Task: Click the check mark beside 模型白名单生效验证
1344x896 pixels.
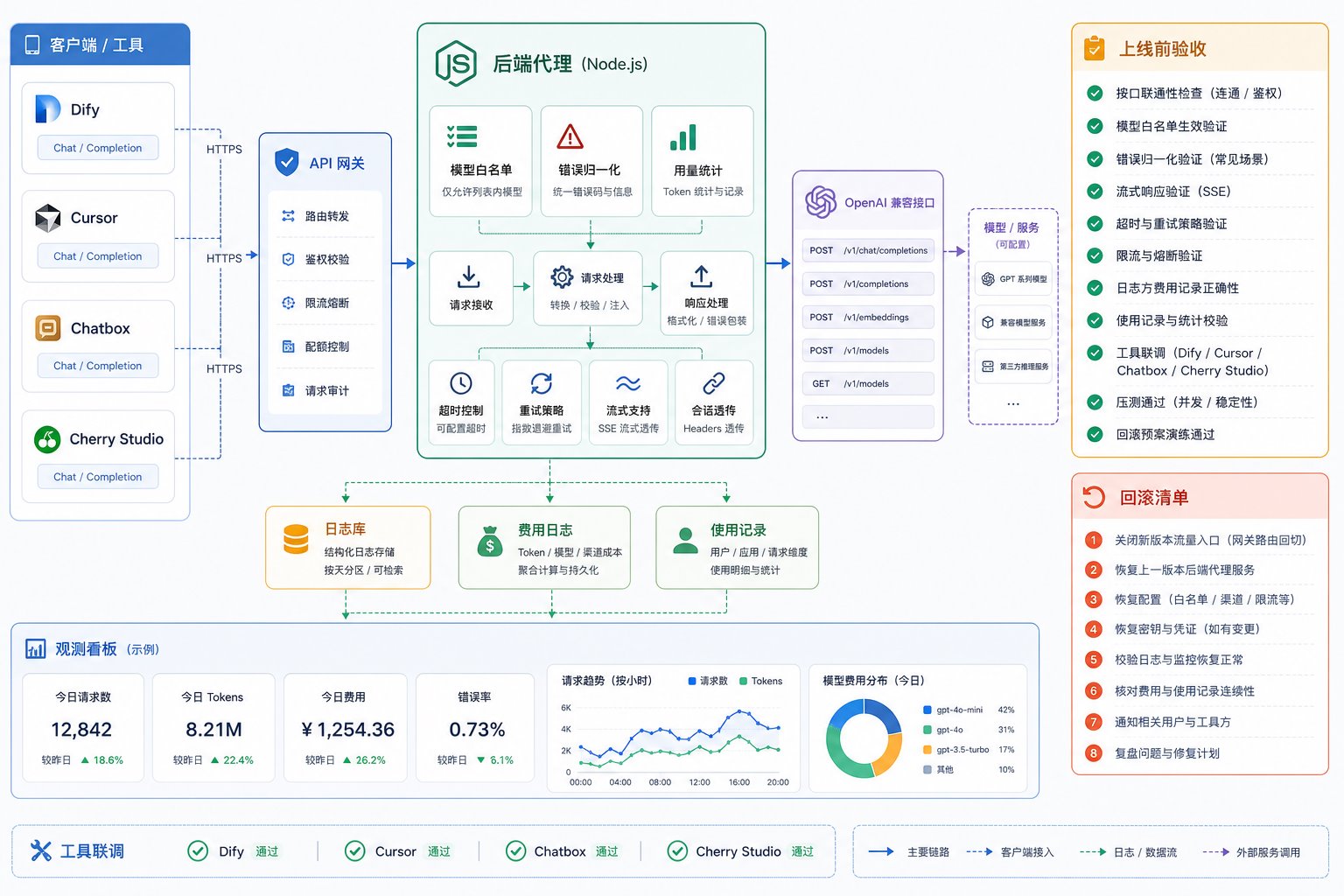Action: coord(1095,126)
